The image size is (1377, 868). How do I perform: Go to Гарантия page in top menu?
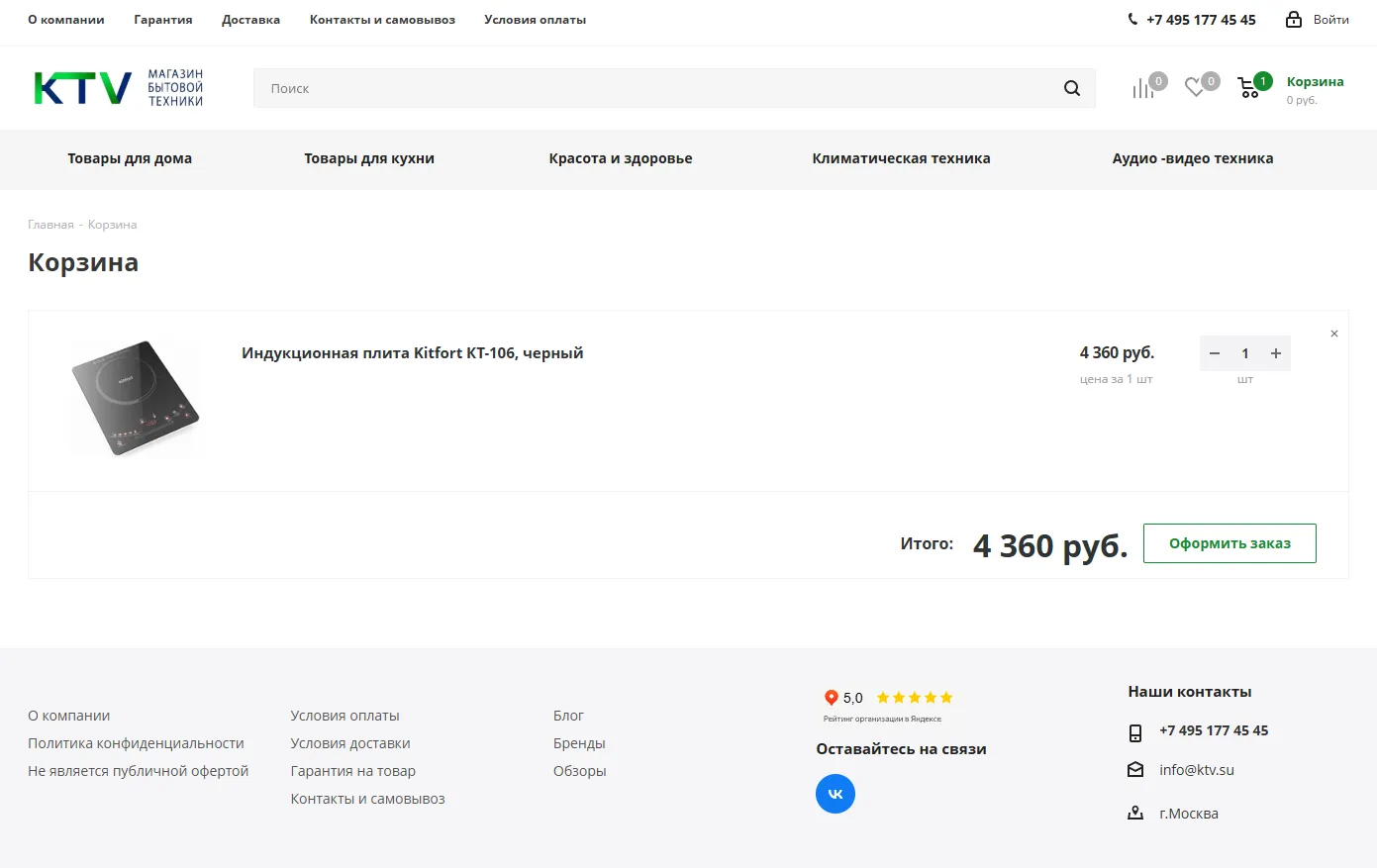click(x=163, y=20)
